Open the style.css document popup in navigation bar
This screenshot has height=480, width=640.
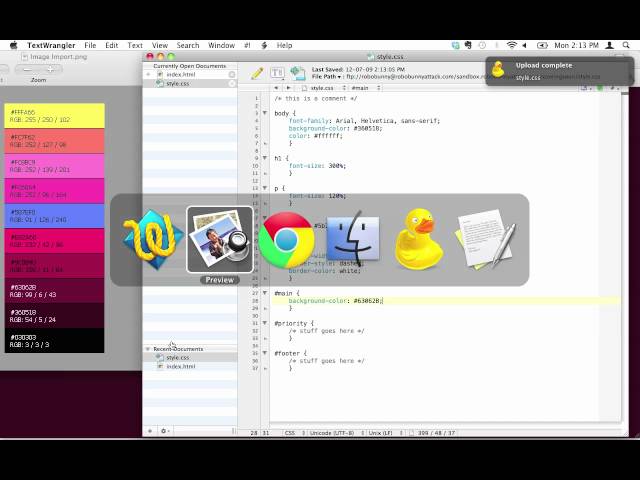324,88
